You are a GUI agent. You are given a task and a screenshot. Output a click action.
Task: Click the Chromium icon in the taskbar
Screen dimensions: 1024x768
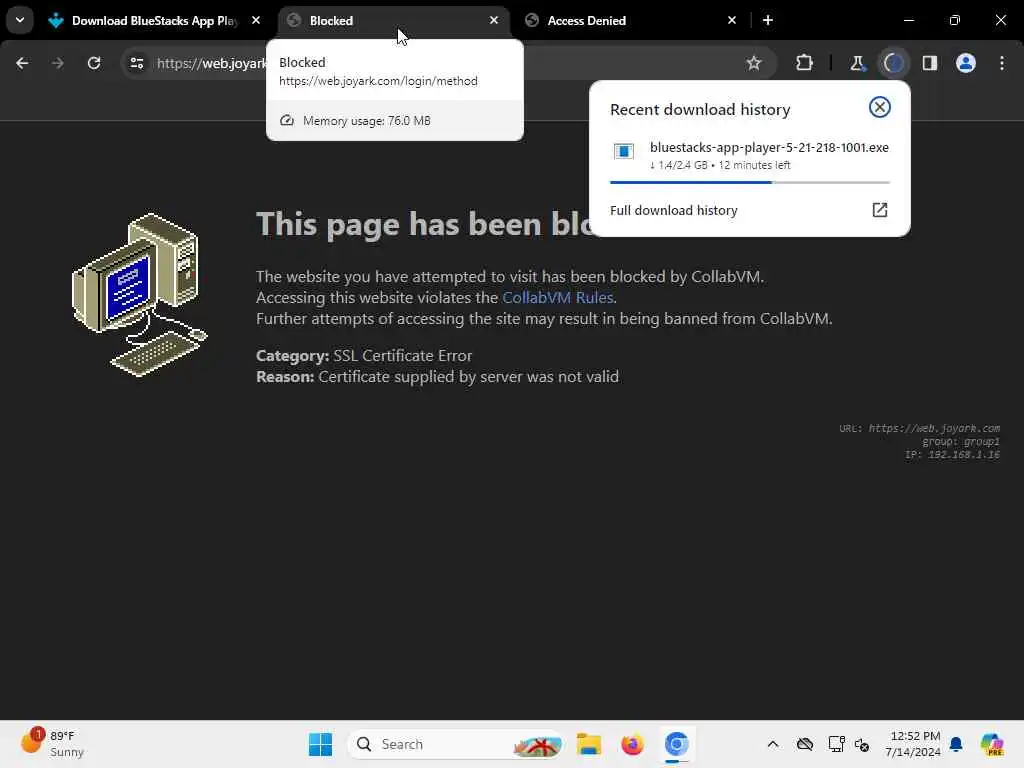point(677,744)
